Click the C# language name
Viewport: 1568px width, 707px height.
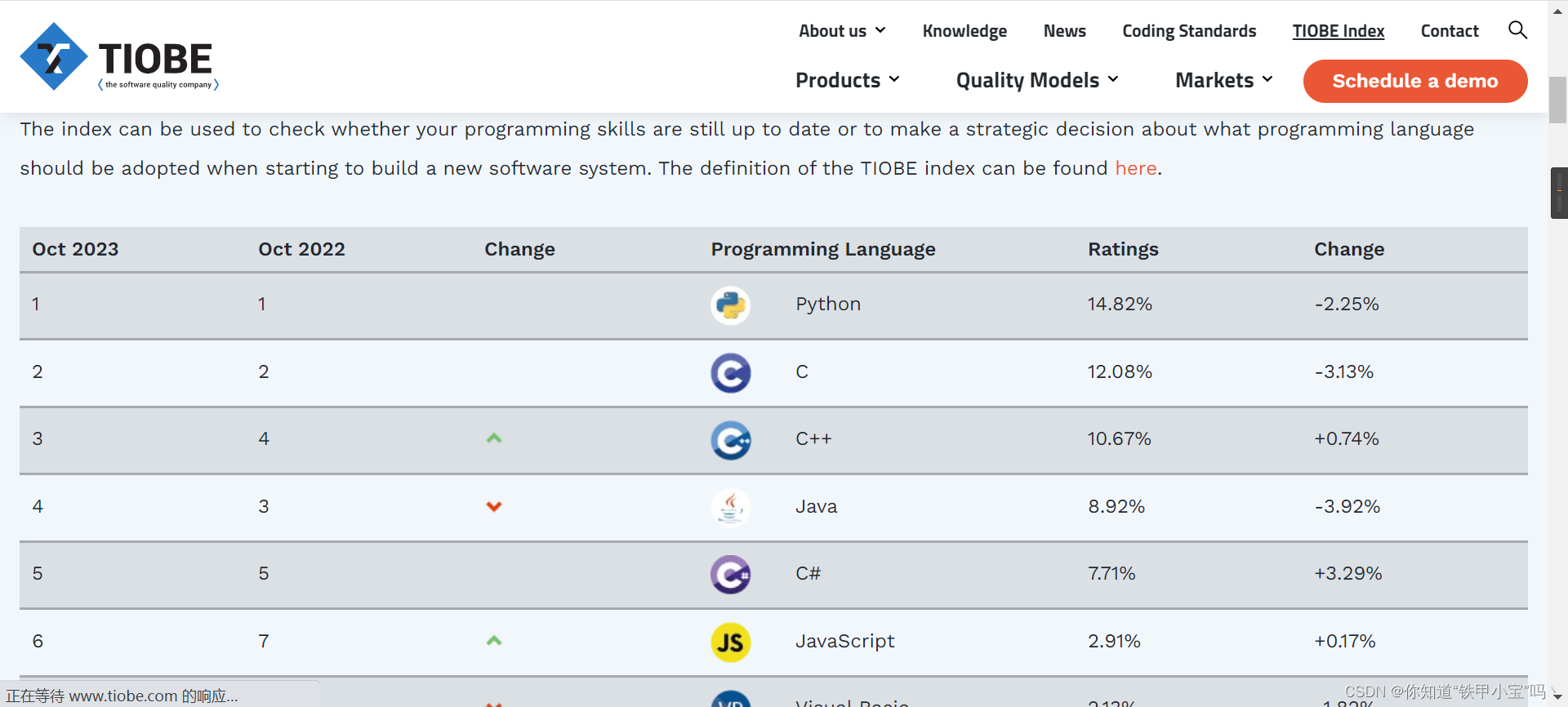tap(808, 573)
